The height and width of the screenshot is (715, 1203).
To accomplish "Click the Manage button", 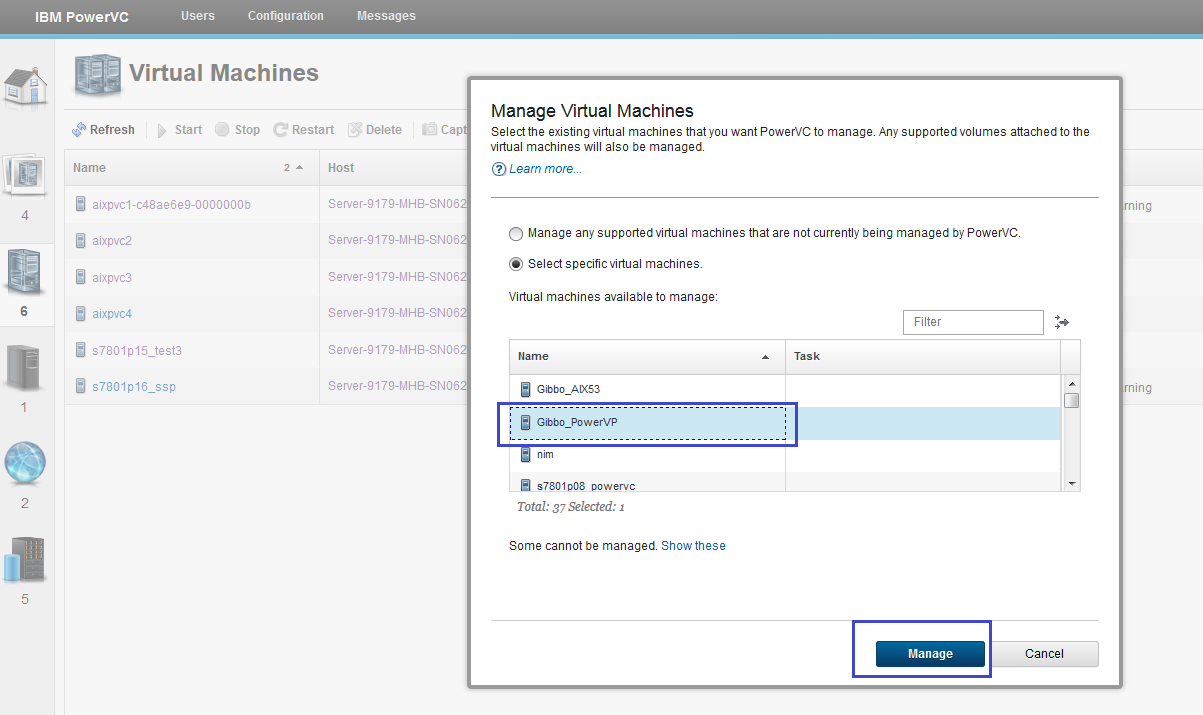I will pos(930,654).
